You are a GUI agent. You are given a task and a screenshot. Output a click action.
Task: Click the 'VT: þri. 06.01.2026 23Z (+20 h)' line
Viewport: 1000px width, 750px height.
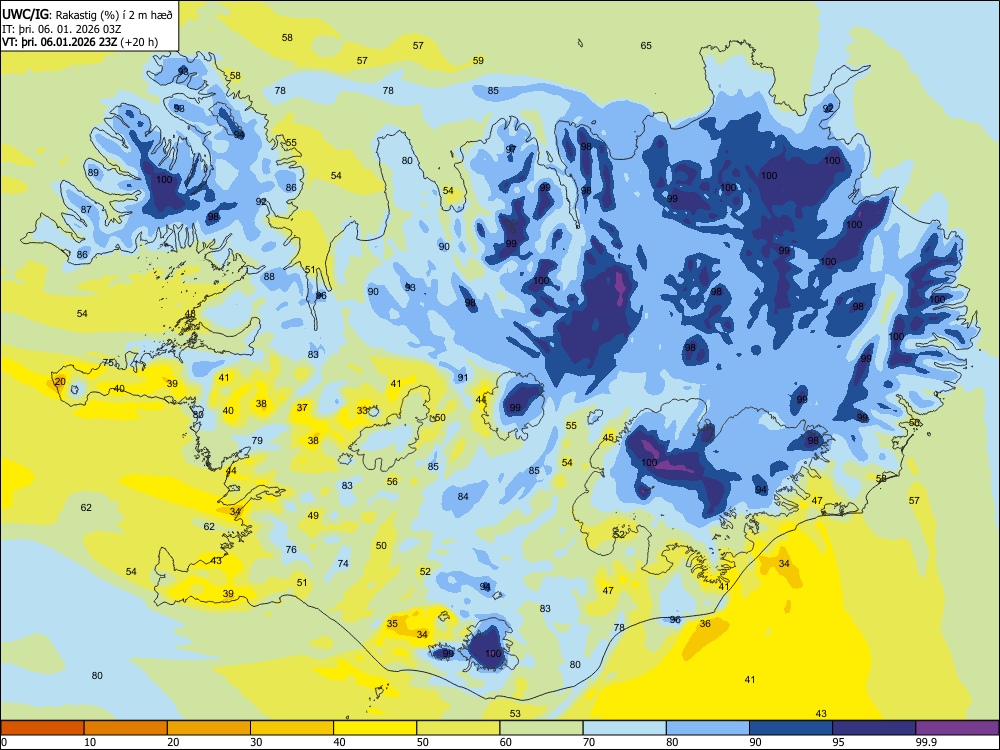tap(80, 43)
